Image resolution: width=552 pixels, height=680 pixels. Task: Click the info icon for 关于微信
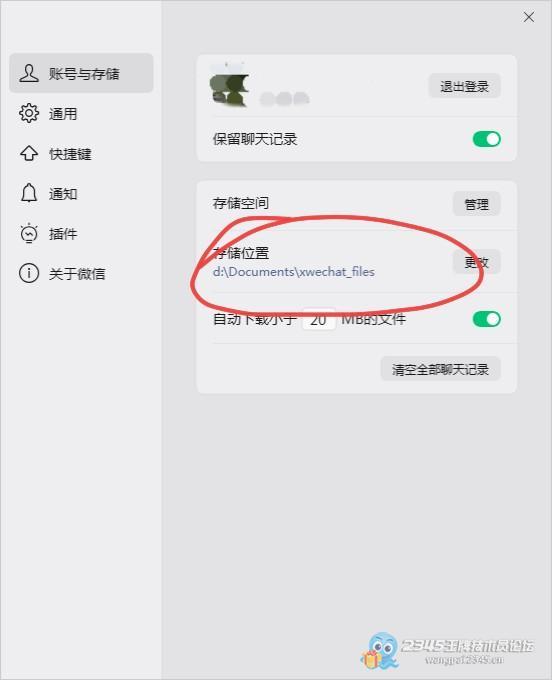(x=29, y=273)
